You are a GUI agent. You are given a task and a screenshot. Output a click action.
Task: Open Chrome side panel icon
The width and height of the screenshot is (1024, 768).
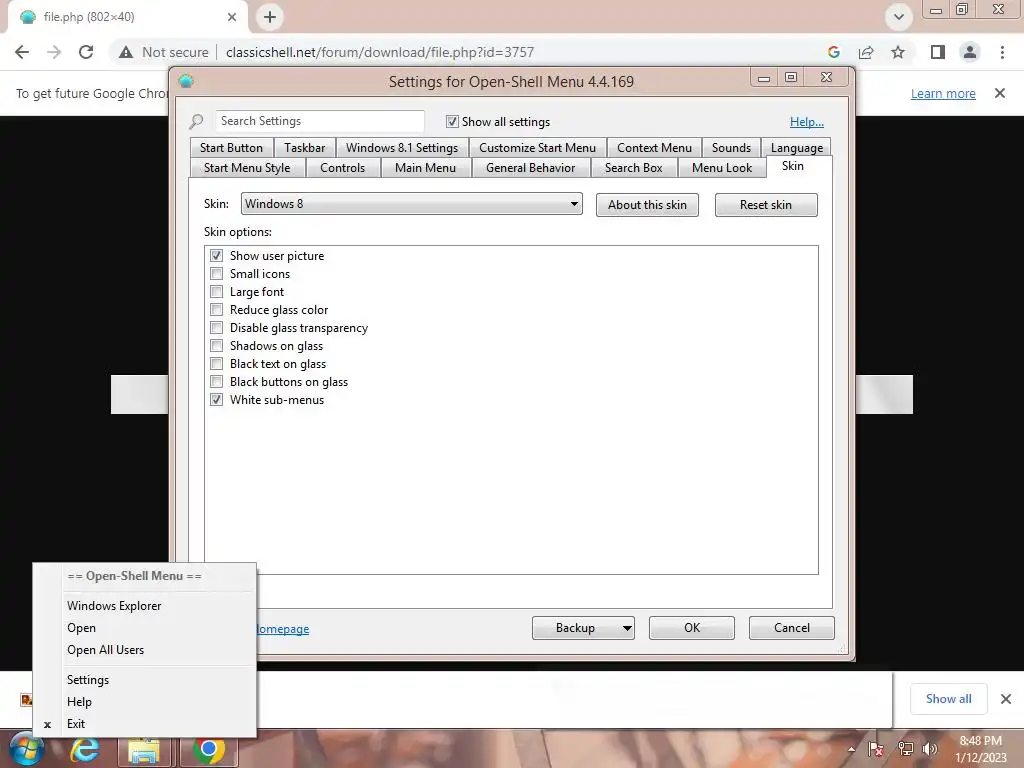point(938,52)
